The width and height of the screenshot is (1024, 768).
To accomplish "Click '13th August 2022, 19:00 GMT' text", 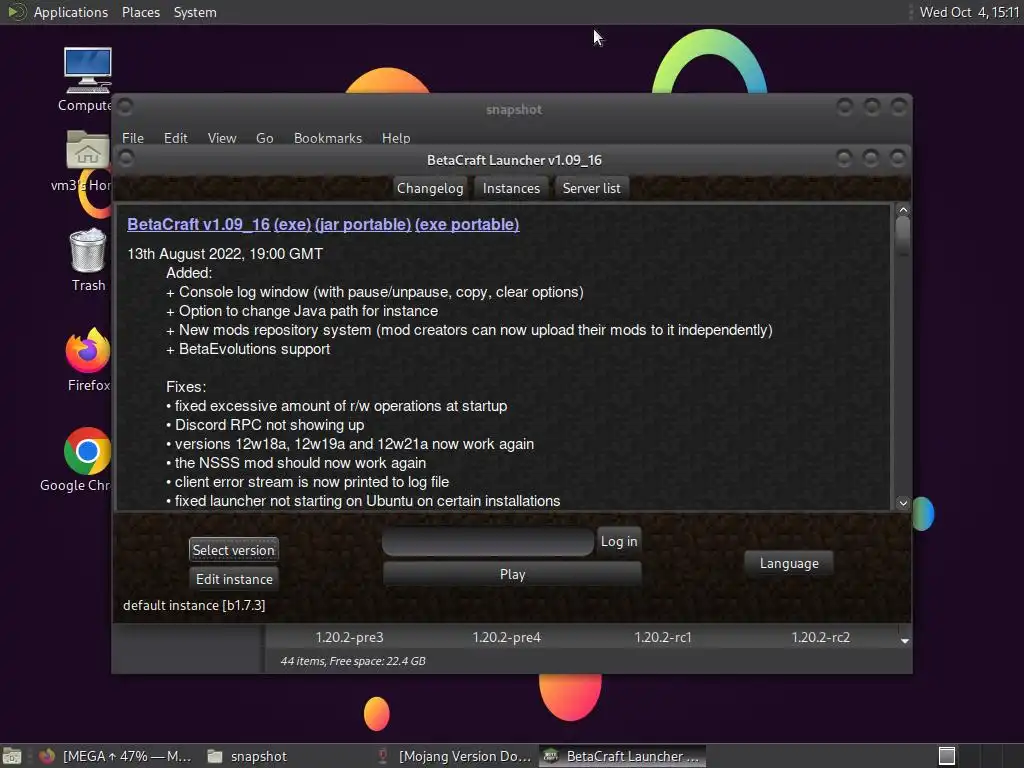I will coord(225,254).
